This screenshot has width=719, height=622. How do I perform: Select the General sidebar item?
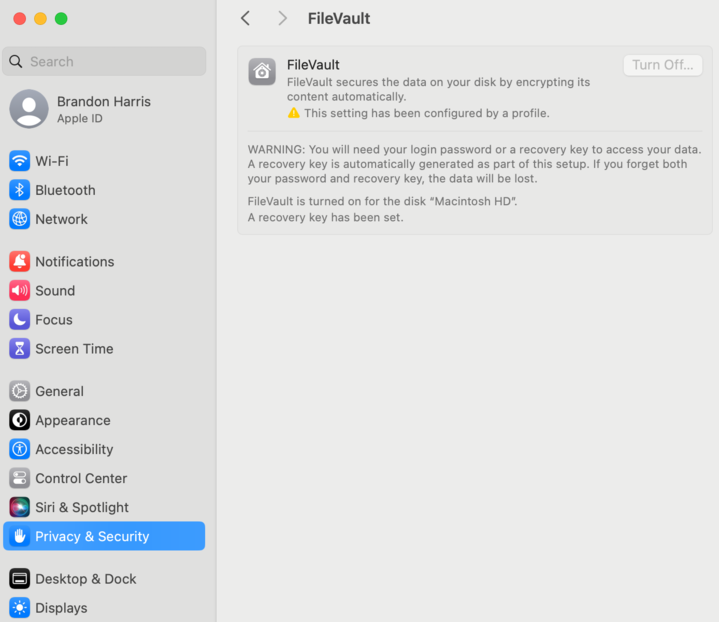(x=104, y=391)
